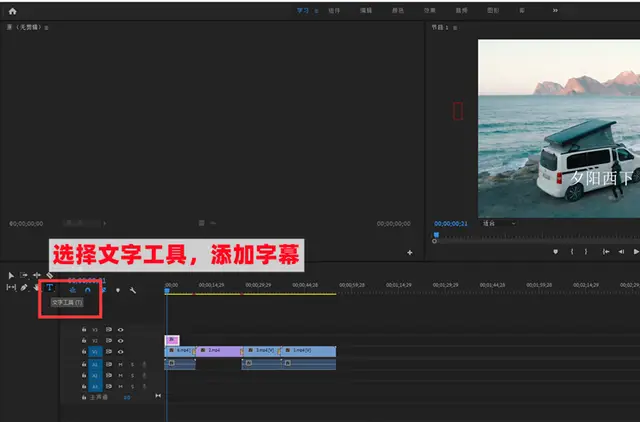Image resolution: width=640 pixels, height=422 pixels.
Task: Open the 学习 workspace menu icon
Action: coord(316,11)
